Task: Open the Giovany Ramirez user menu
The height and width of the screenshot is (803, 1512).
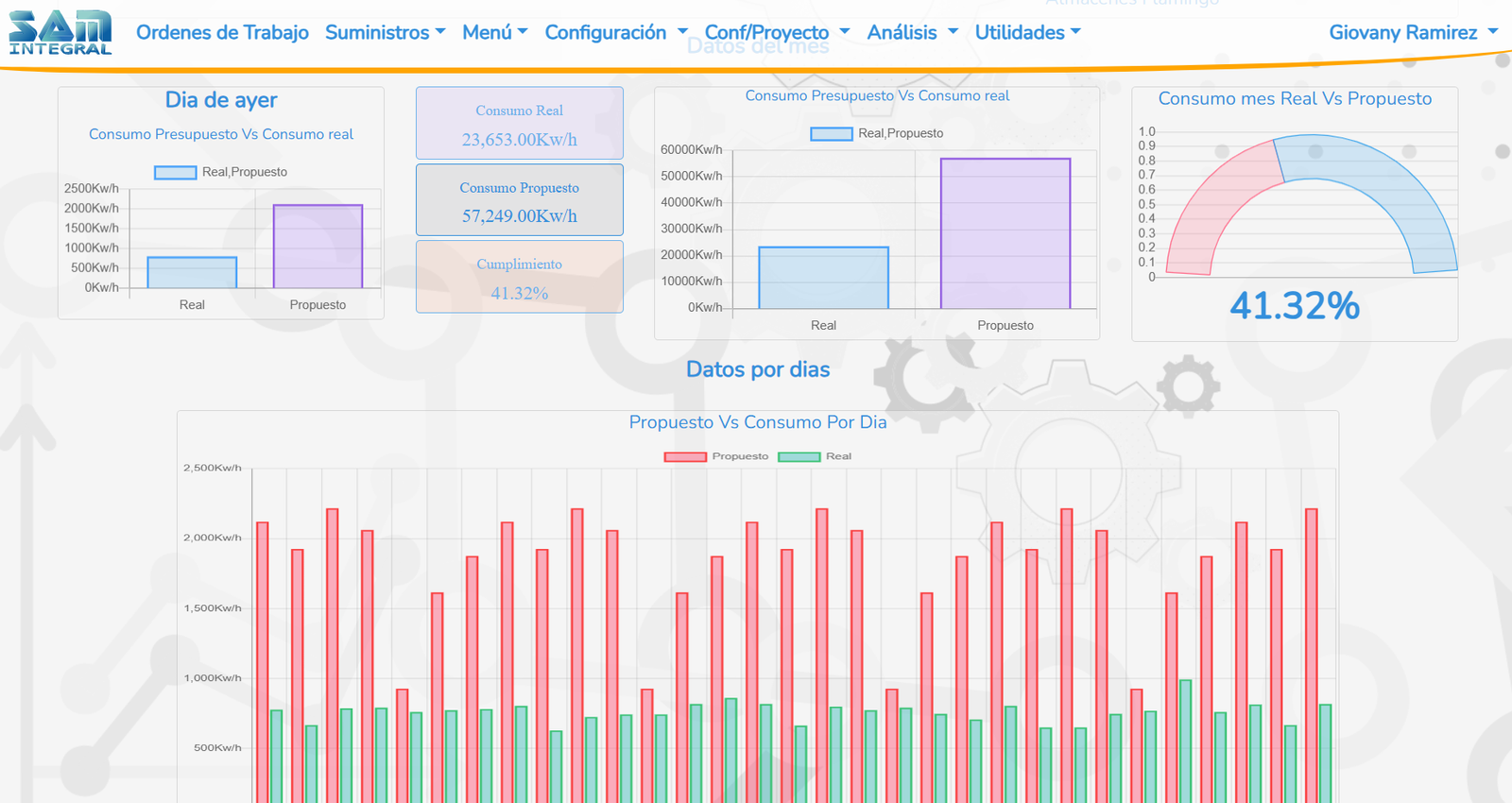Action: [x=1412, y=32]
